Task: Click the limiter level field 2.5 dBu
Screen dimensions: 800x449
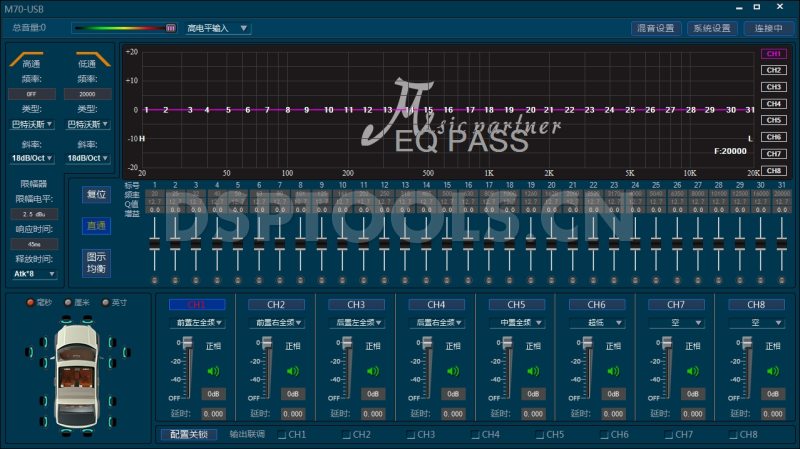Action: point(34,214)
